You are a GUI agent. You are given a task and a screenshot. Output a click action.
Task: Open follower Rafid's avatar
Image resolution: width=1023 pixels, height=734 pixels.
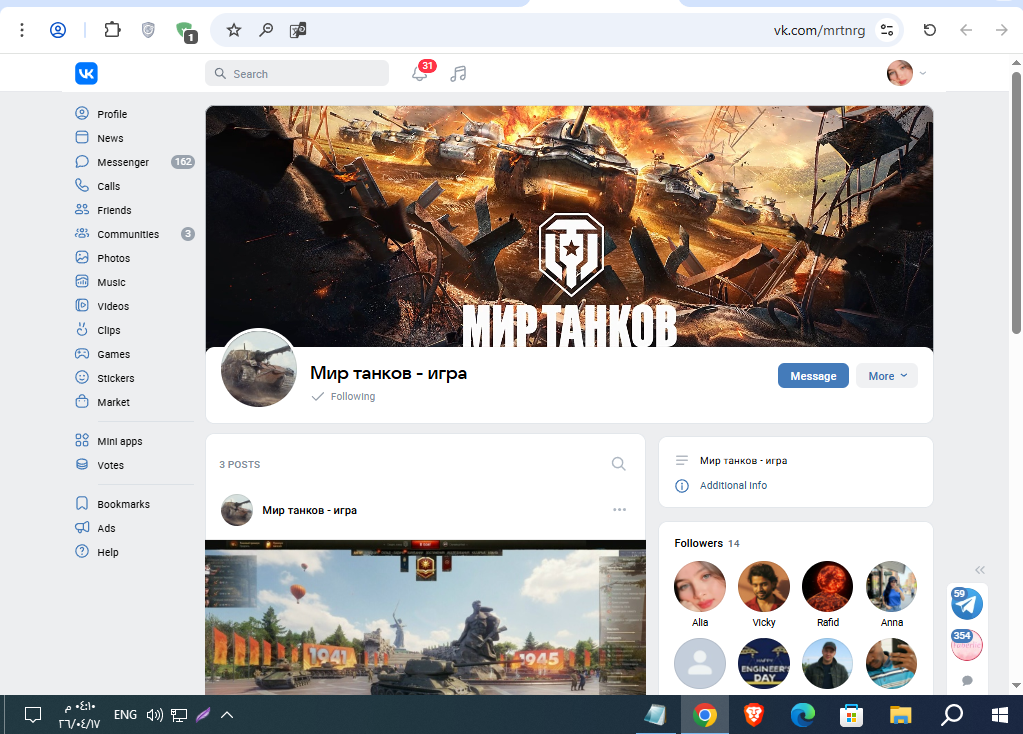pos(827,586)
